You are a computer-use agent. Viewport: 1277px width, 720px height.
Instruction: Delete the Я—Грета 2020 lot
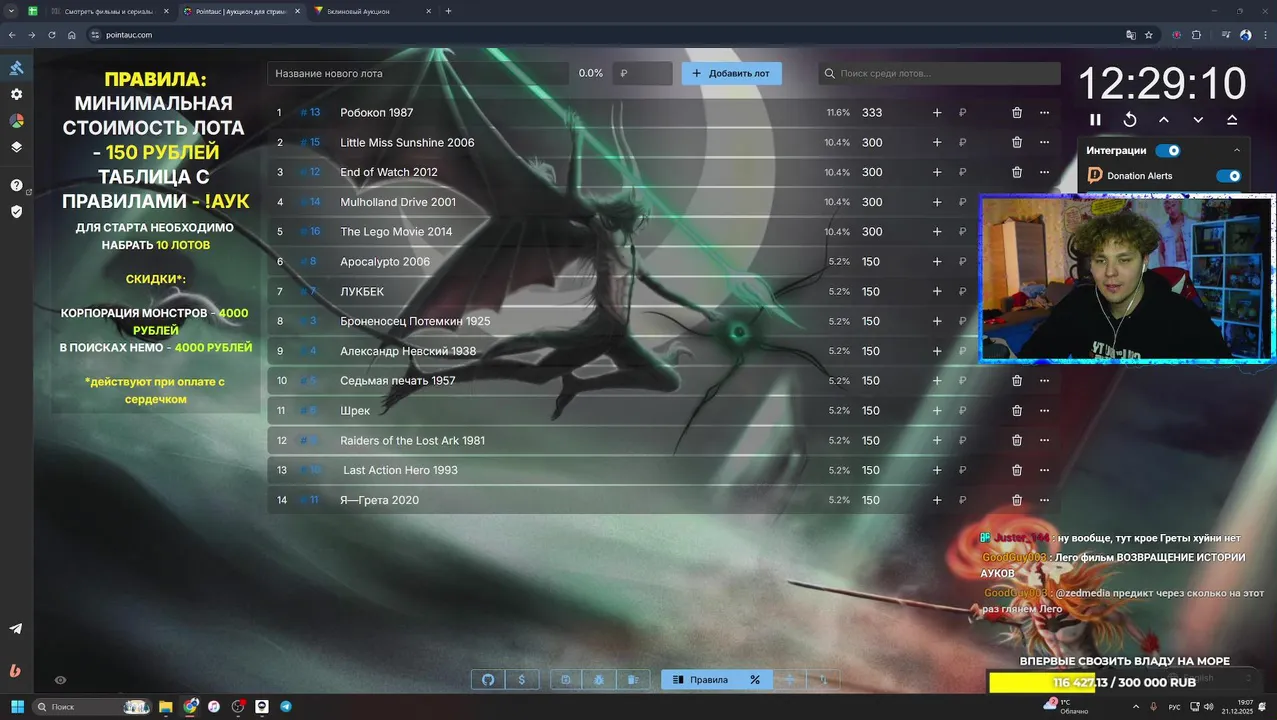click(1017, 500)
